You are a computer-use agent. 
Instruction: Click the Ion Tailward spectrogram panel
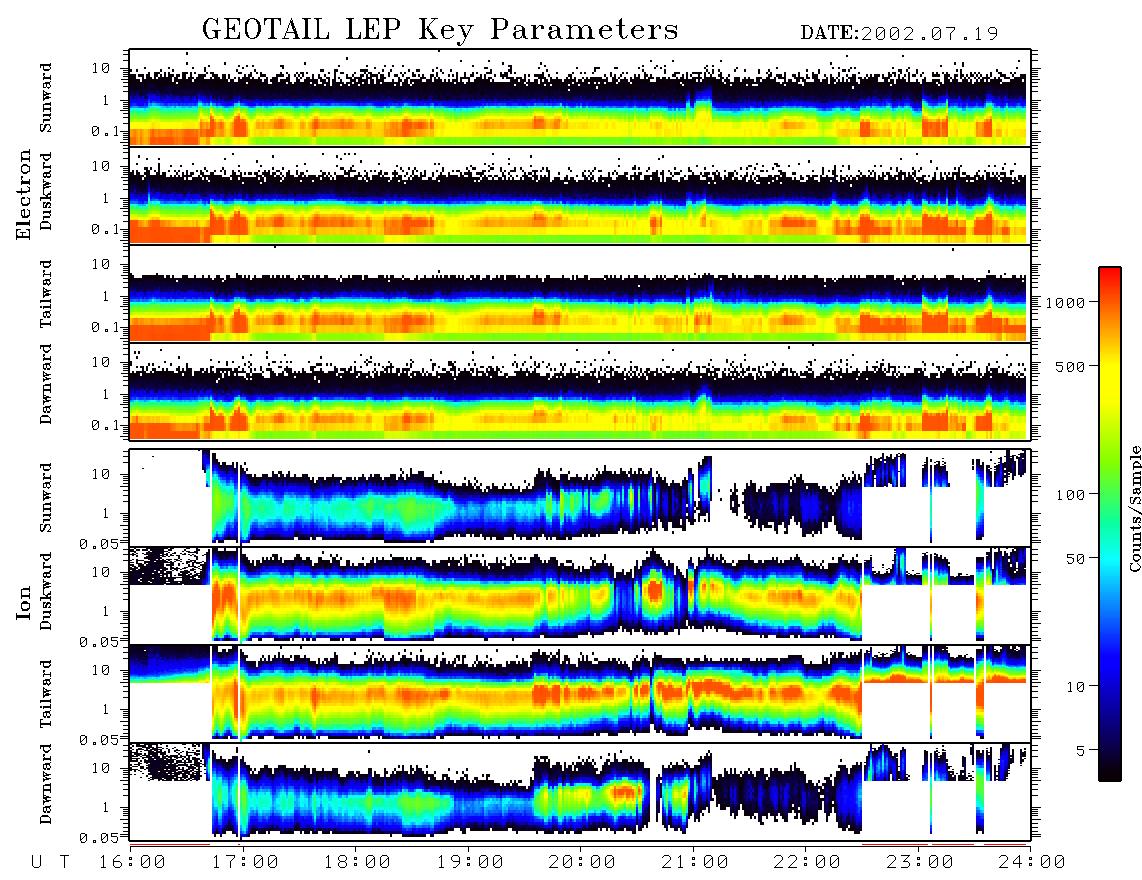580,694
